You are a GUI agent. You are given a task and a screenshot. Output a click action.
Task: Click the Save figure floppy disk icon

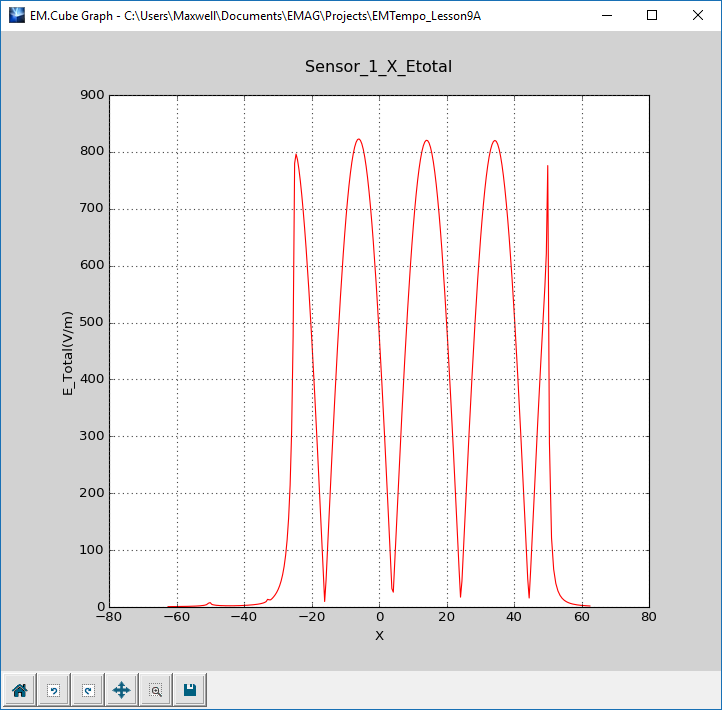[x=189, y=690]
